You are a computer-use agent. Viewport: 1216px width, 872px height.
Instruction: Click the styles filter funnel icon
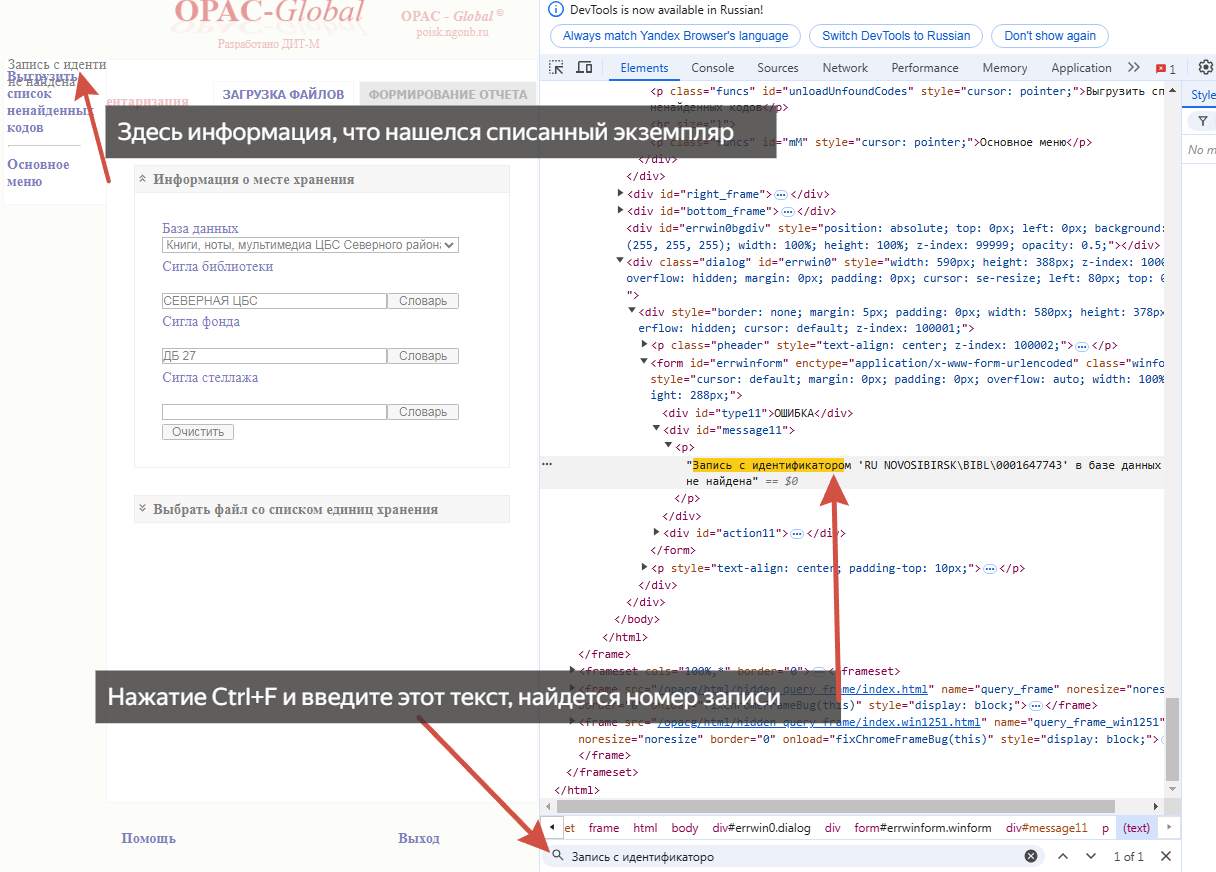(1202, 121)
